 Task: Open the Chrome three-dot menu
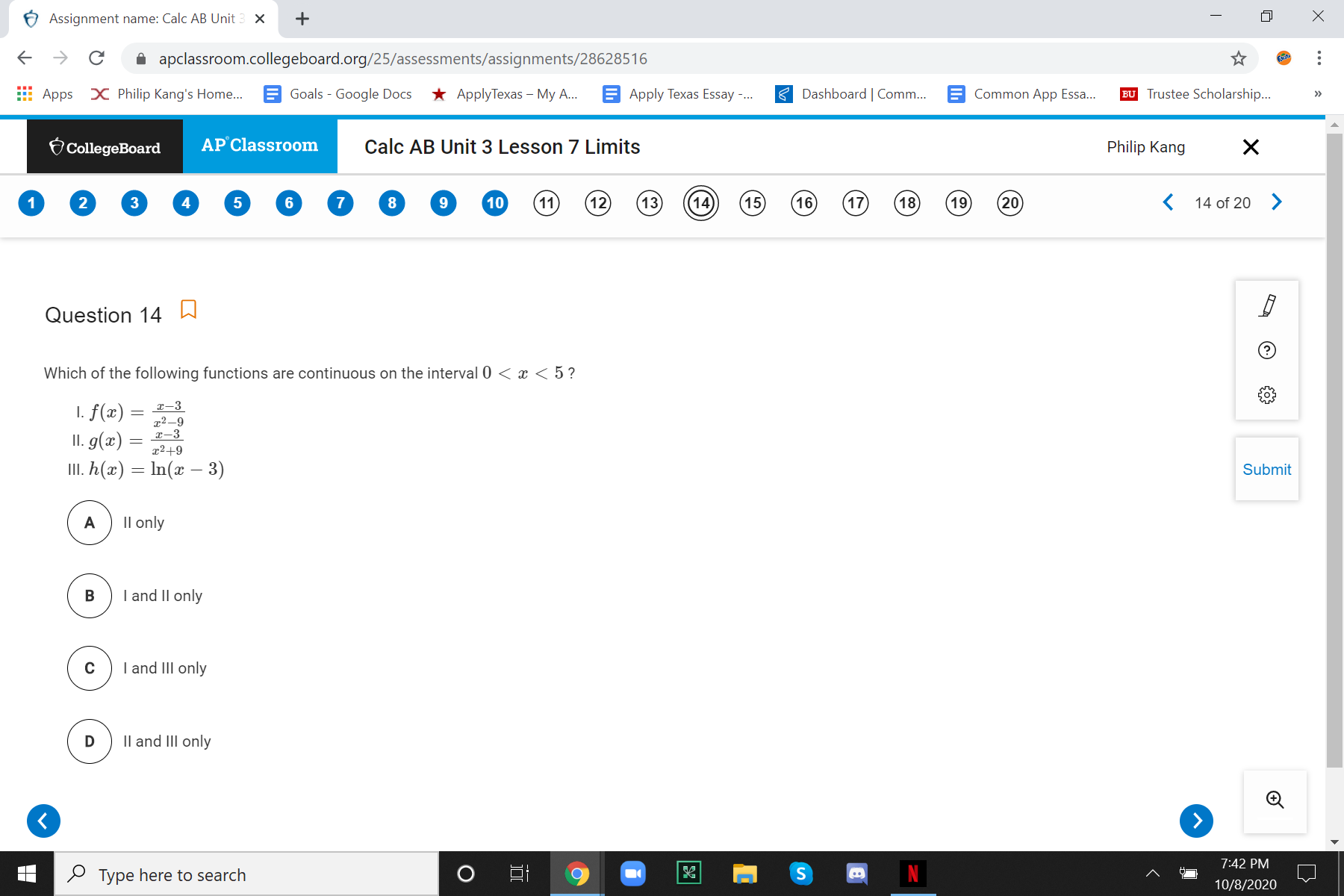(1319, 58)
